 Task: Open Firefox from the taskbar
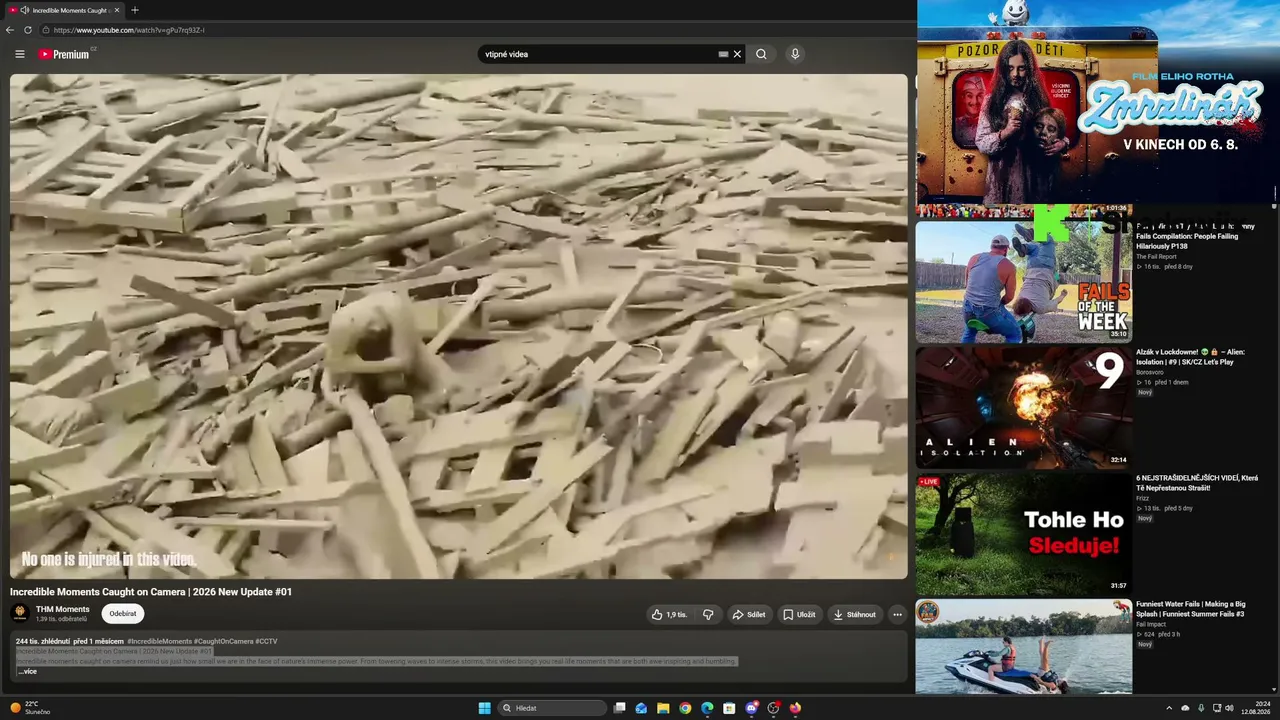tap(795, 708)
